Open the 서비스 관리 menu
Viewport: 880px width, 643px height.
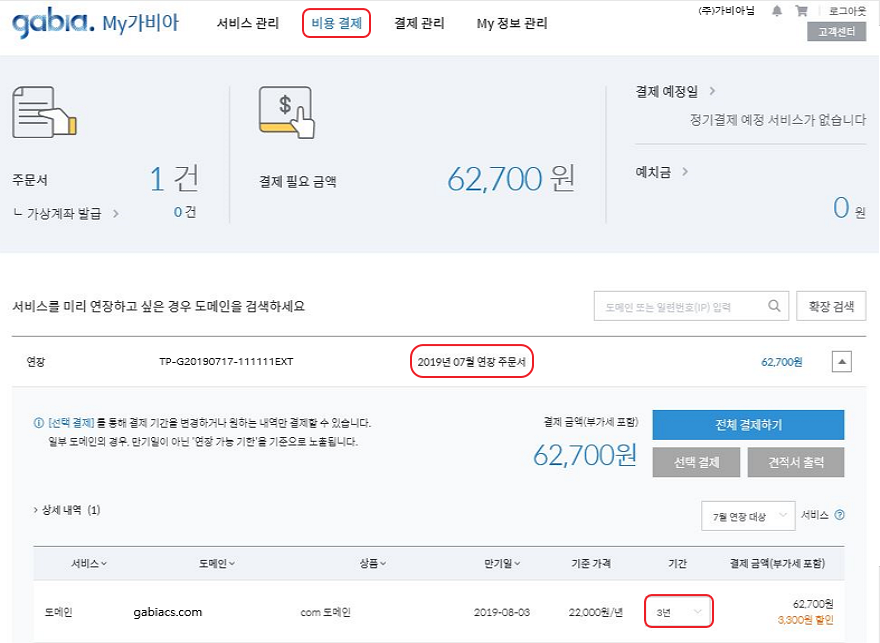click(x=248, y=23)
